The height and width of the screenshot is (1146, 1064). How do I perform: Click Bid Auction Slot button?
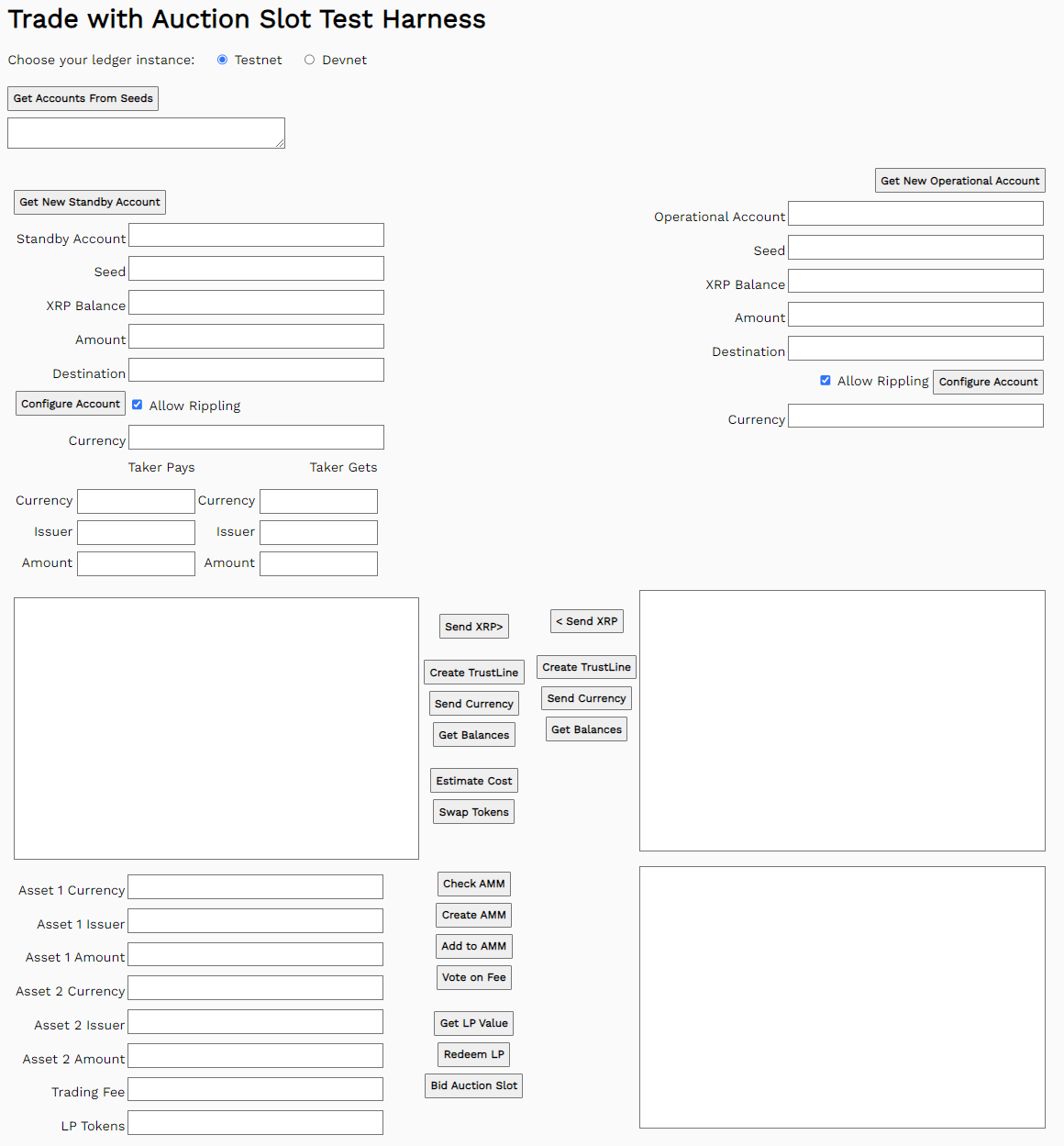[473, 1085]
